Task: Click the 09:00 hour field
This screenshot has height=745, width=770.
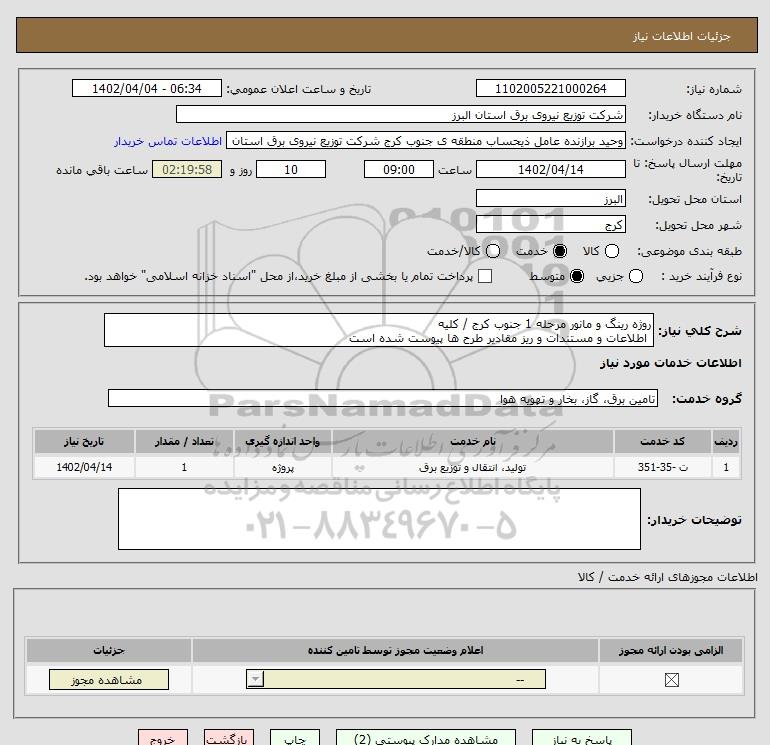Action: 399,169
